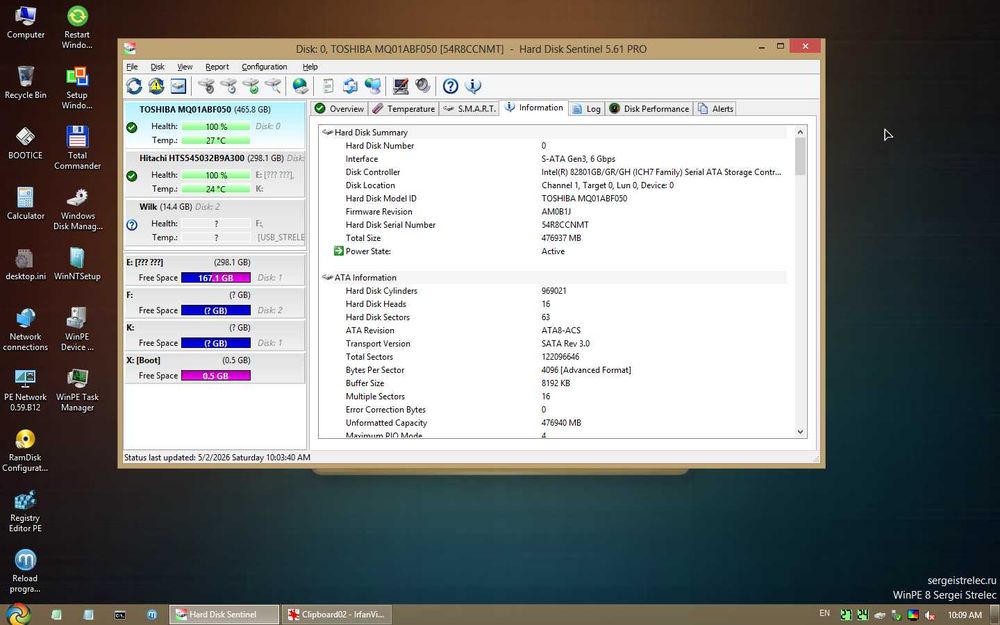Click the blue question mark Help icon
1000x625 pixels.
pos(450,86)
